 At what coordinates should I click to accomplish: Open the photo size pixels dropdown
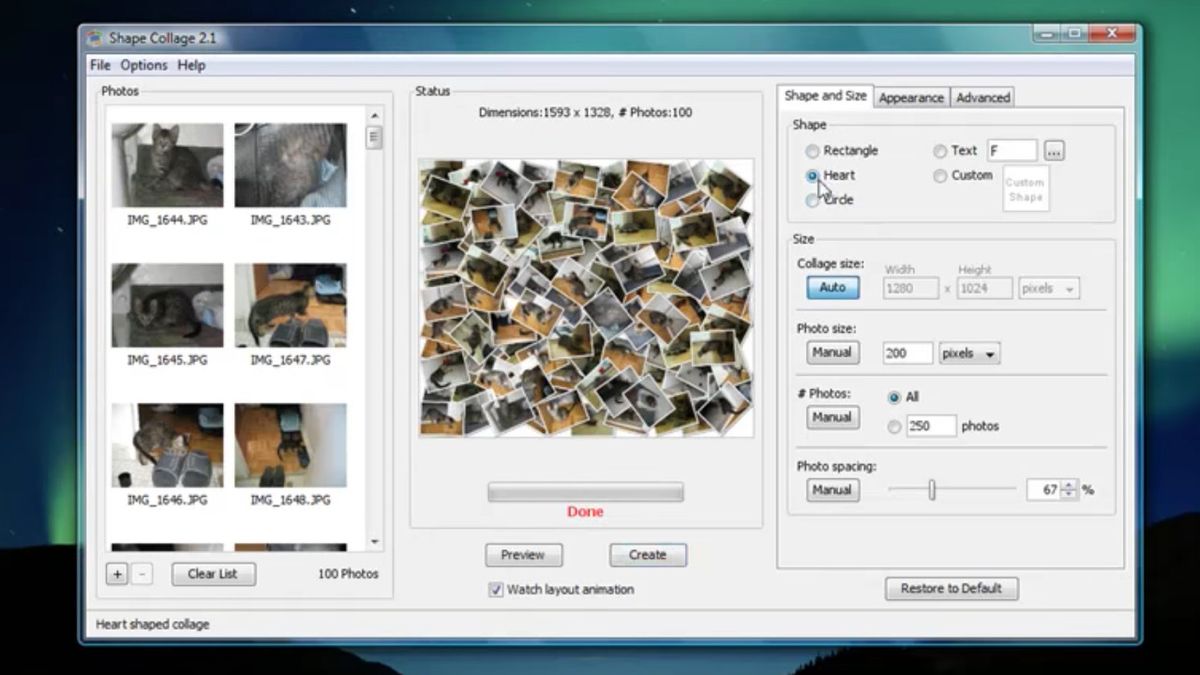click(967, 352)
